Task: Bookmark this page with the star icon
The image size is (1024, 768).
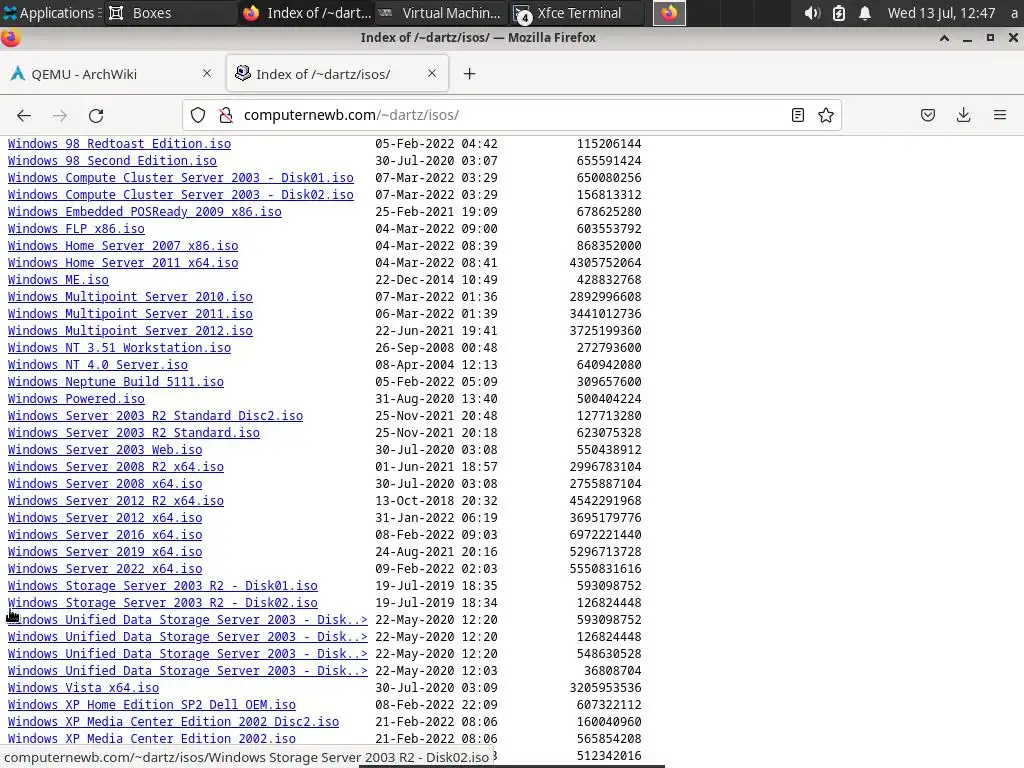Action: click(825, 116)
